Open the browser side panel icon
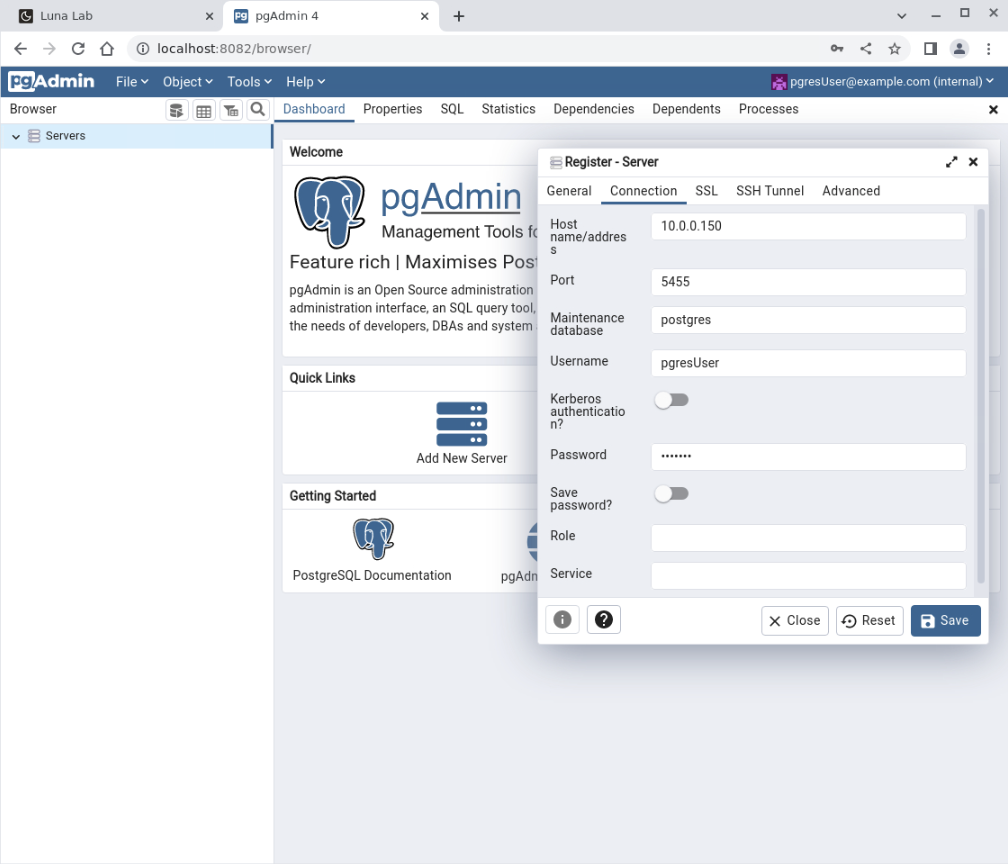 930,49
